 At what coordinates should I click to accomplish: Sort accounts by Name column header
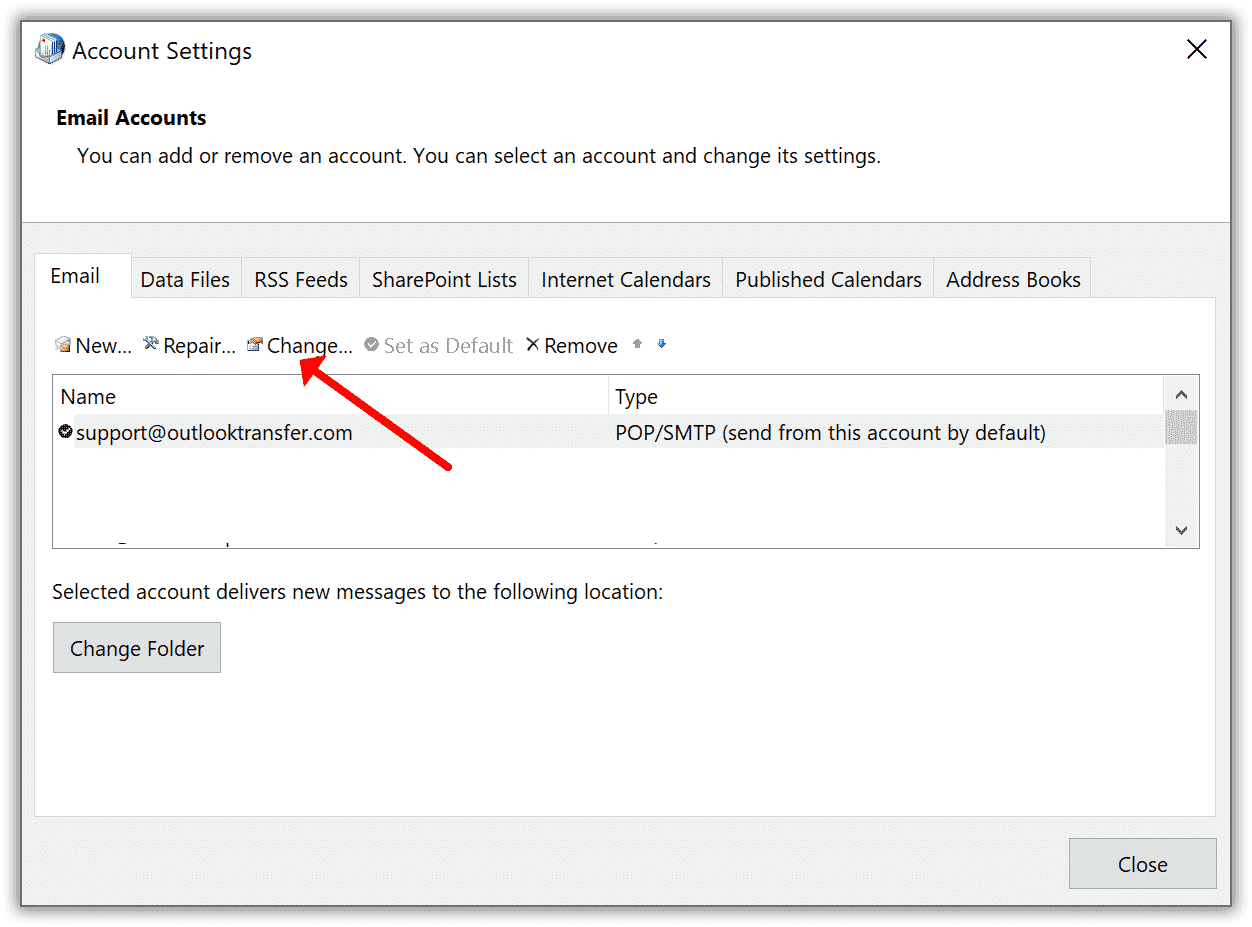(331, 397)
